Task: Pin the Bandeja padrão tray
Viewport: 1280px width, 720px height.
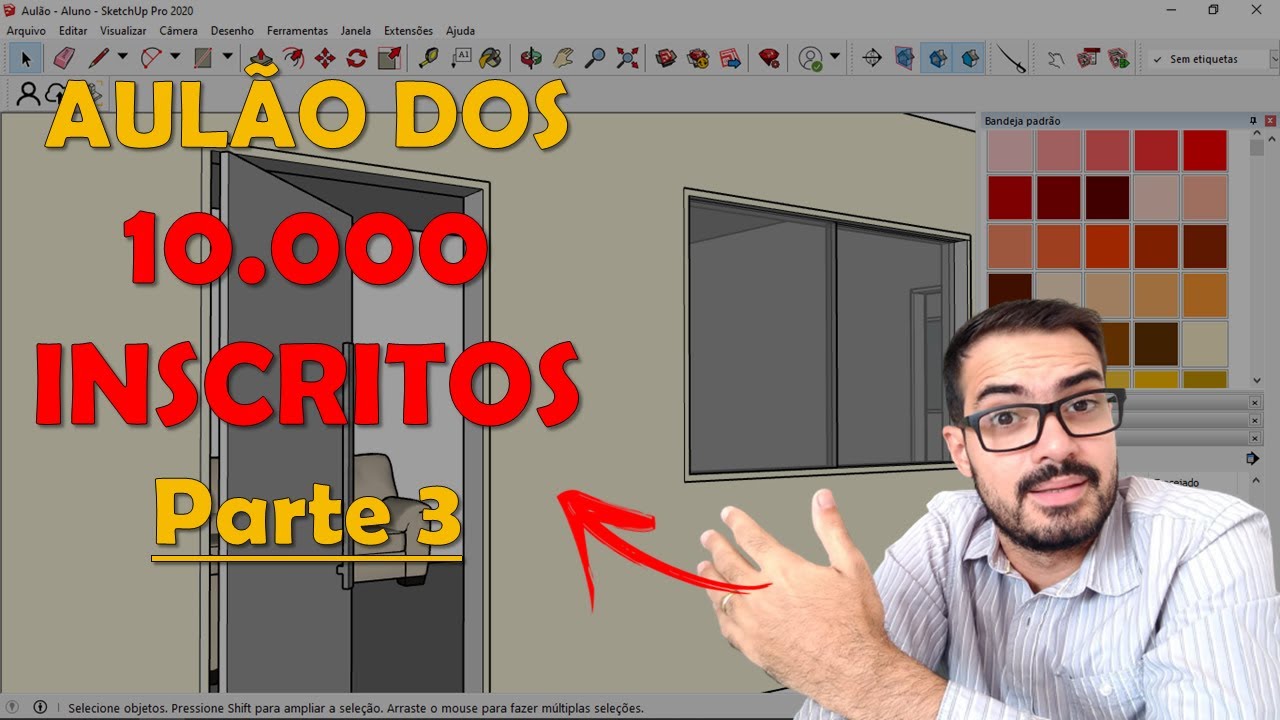Action: 1254,120
